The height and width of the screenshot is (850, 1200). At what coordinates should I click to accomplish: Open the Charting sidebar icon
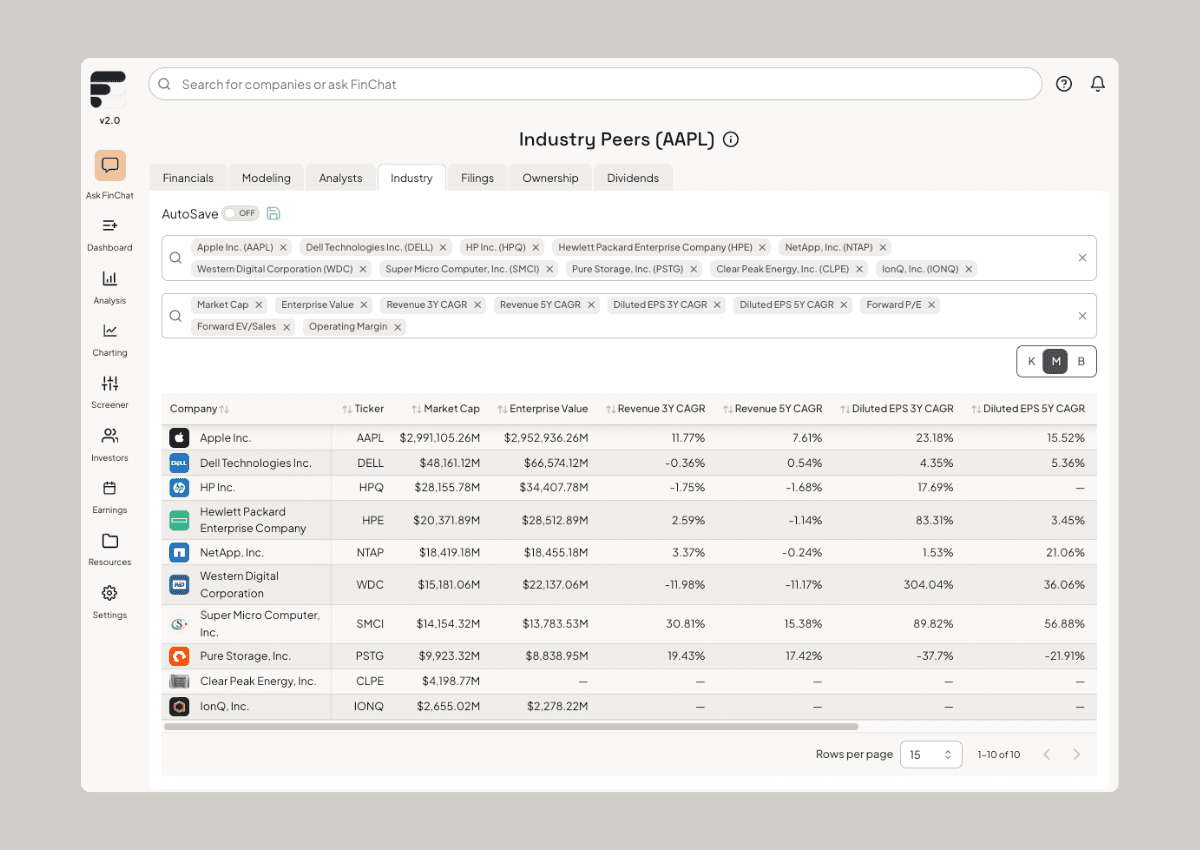110,331
